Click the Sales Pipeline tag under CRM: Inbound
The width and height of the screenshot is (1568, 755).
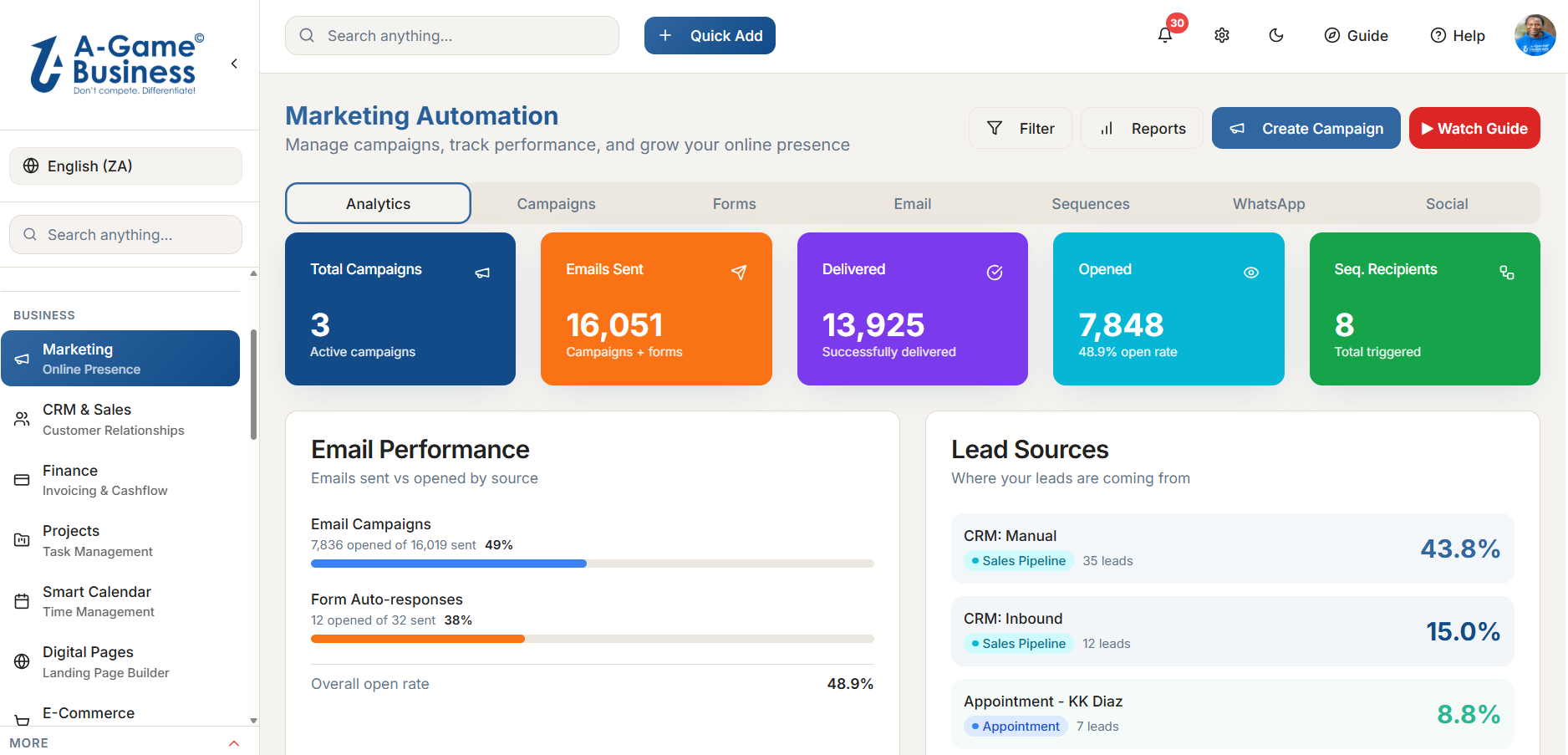tap(1018, 644)
